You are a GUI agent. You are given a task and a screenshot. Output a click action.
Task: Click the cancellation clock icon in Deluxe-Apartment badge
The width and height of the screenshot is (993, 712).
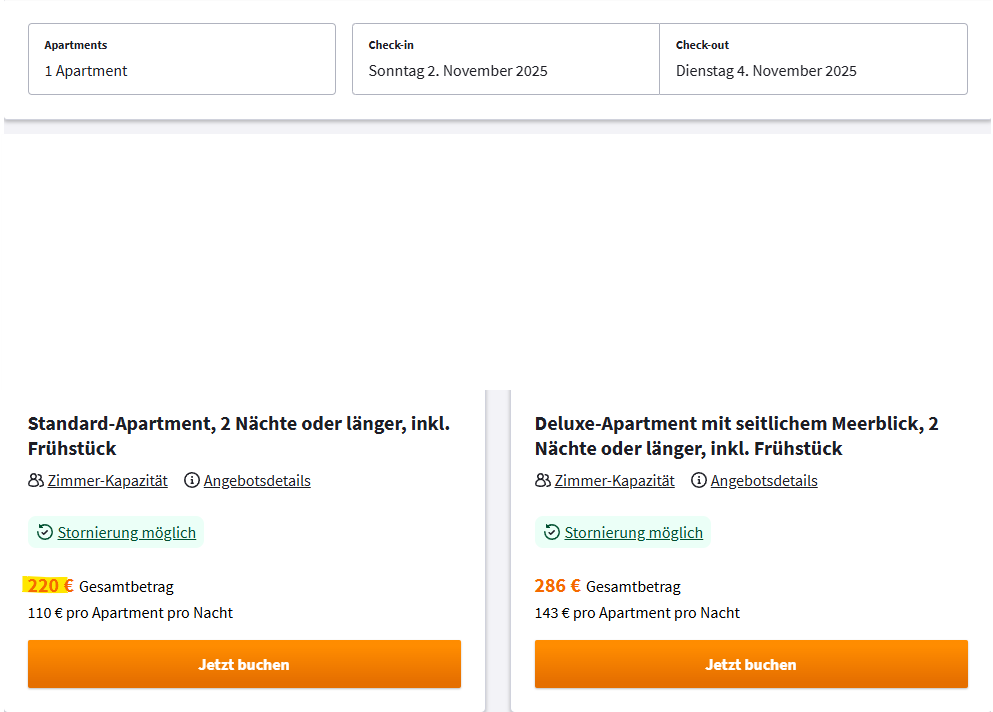(x=552, y=532)
